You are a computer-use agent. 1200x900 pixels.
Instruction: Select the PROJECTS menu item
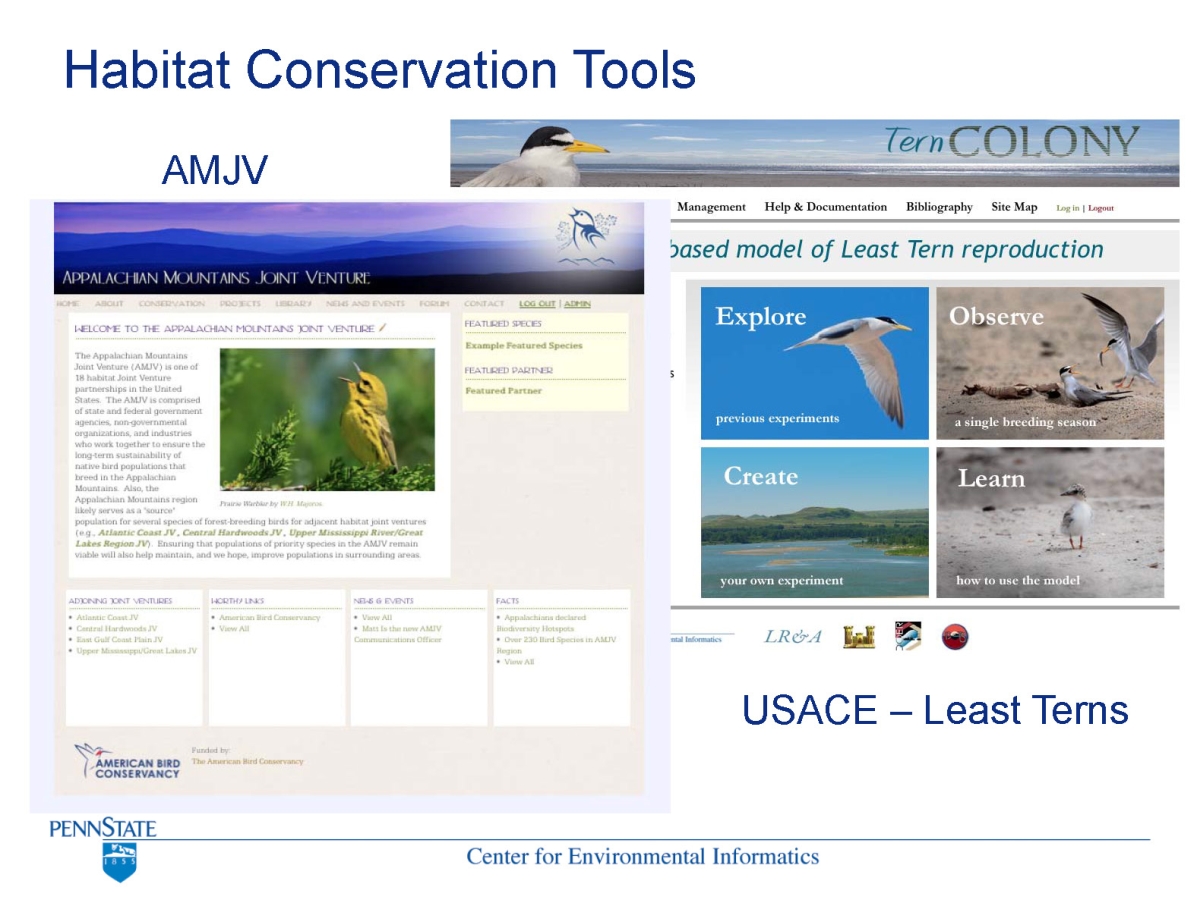240,304
